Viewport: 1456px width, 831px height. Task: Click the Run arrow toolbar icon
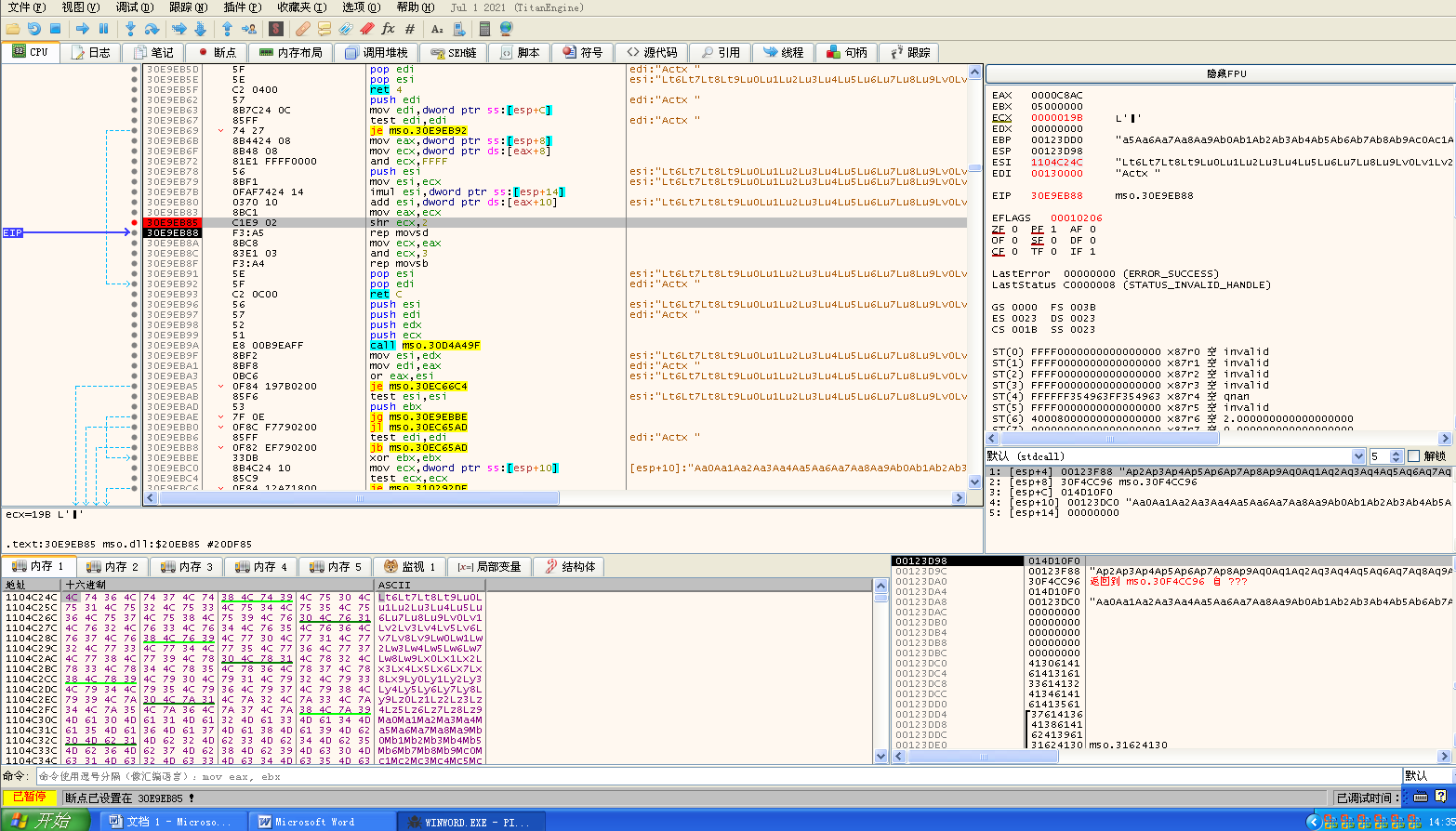pos(82,29)
